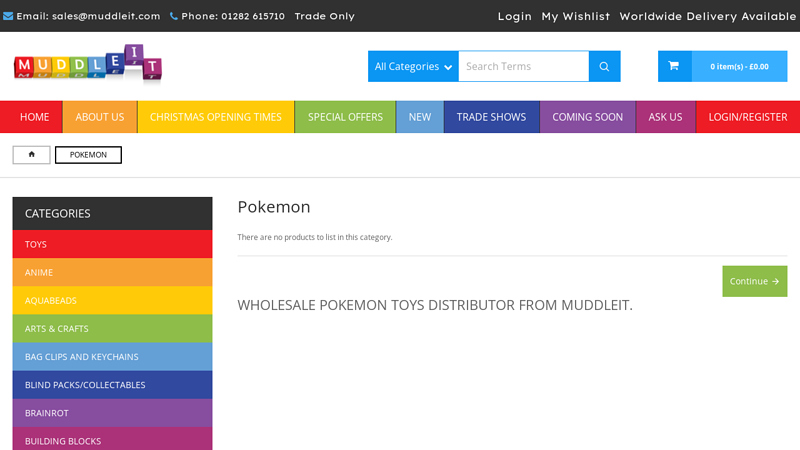800x450 pixels.
Task: Open My Wishlist link
Action: pos(576,16)
